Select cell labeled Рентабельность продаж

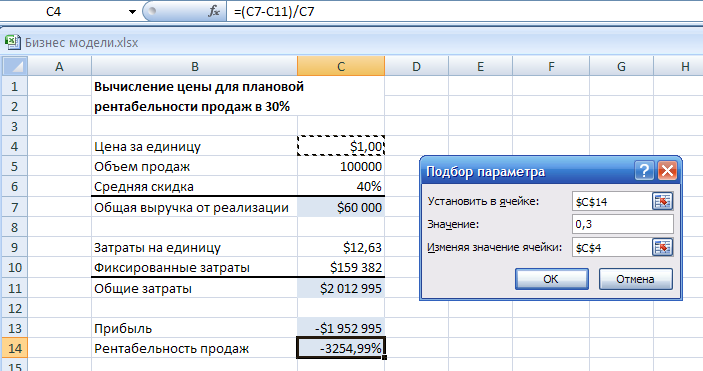[194, 348]
